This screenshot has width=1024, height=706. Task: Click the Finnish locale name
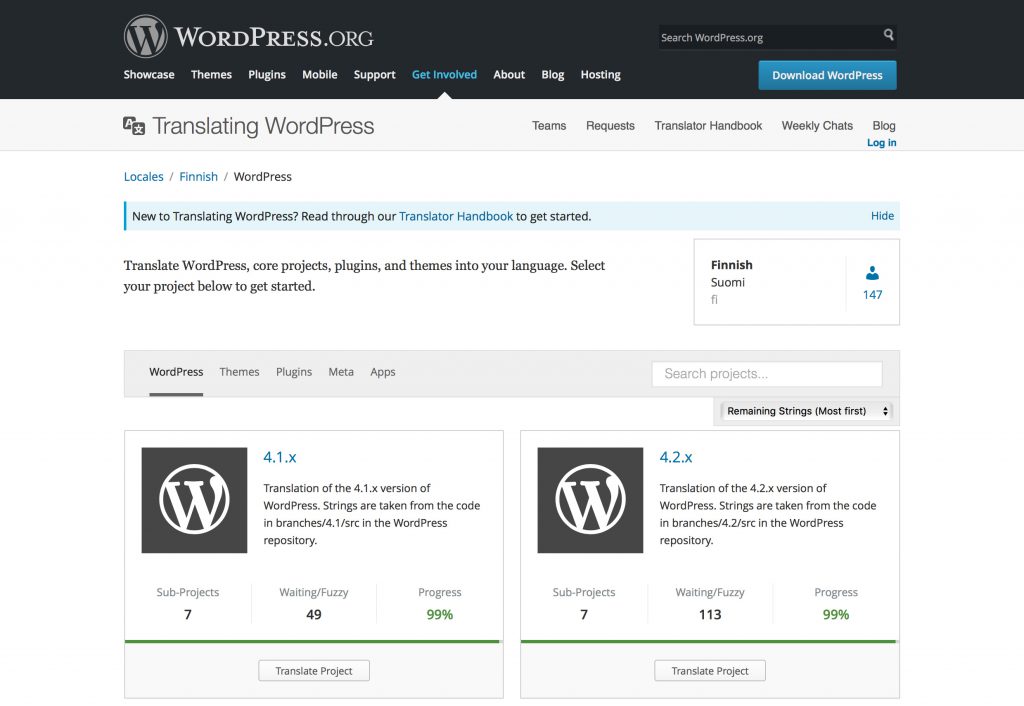[731, 265]
